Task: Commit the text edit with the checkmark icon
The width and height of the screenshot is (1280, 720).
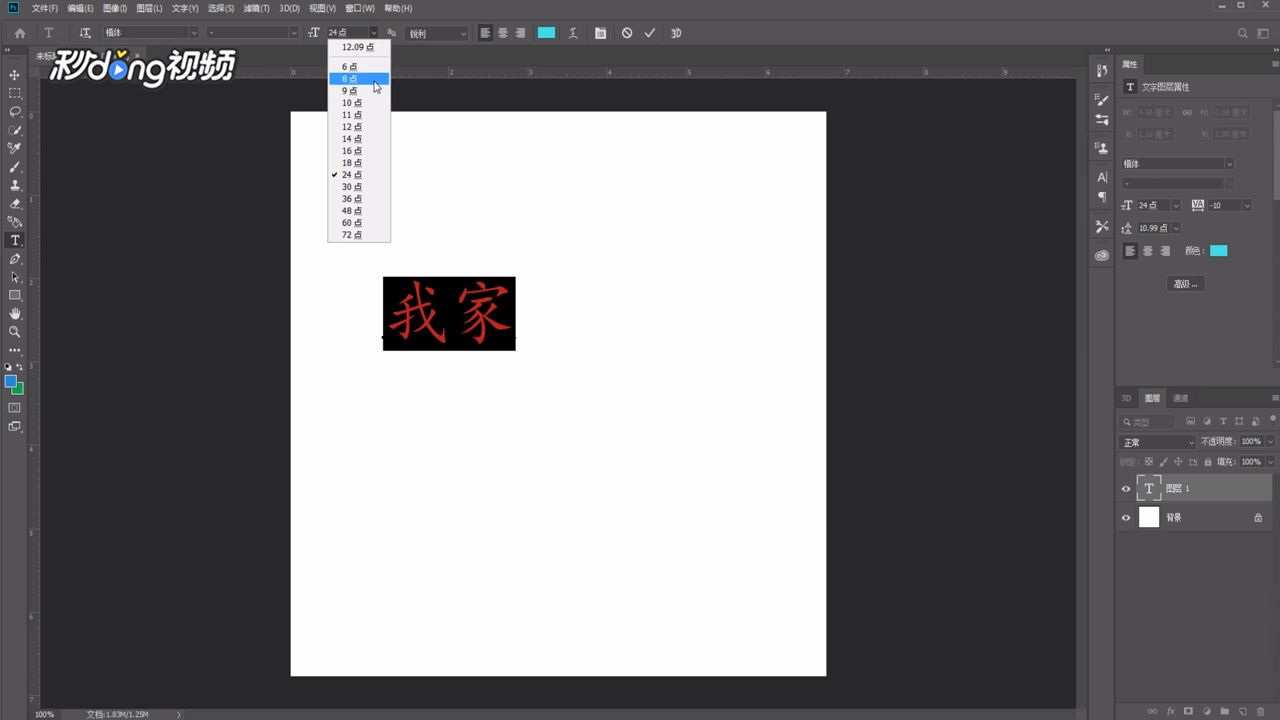Action: pyautogui.click(x=649, y=33)
